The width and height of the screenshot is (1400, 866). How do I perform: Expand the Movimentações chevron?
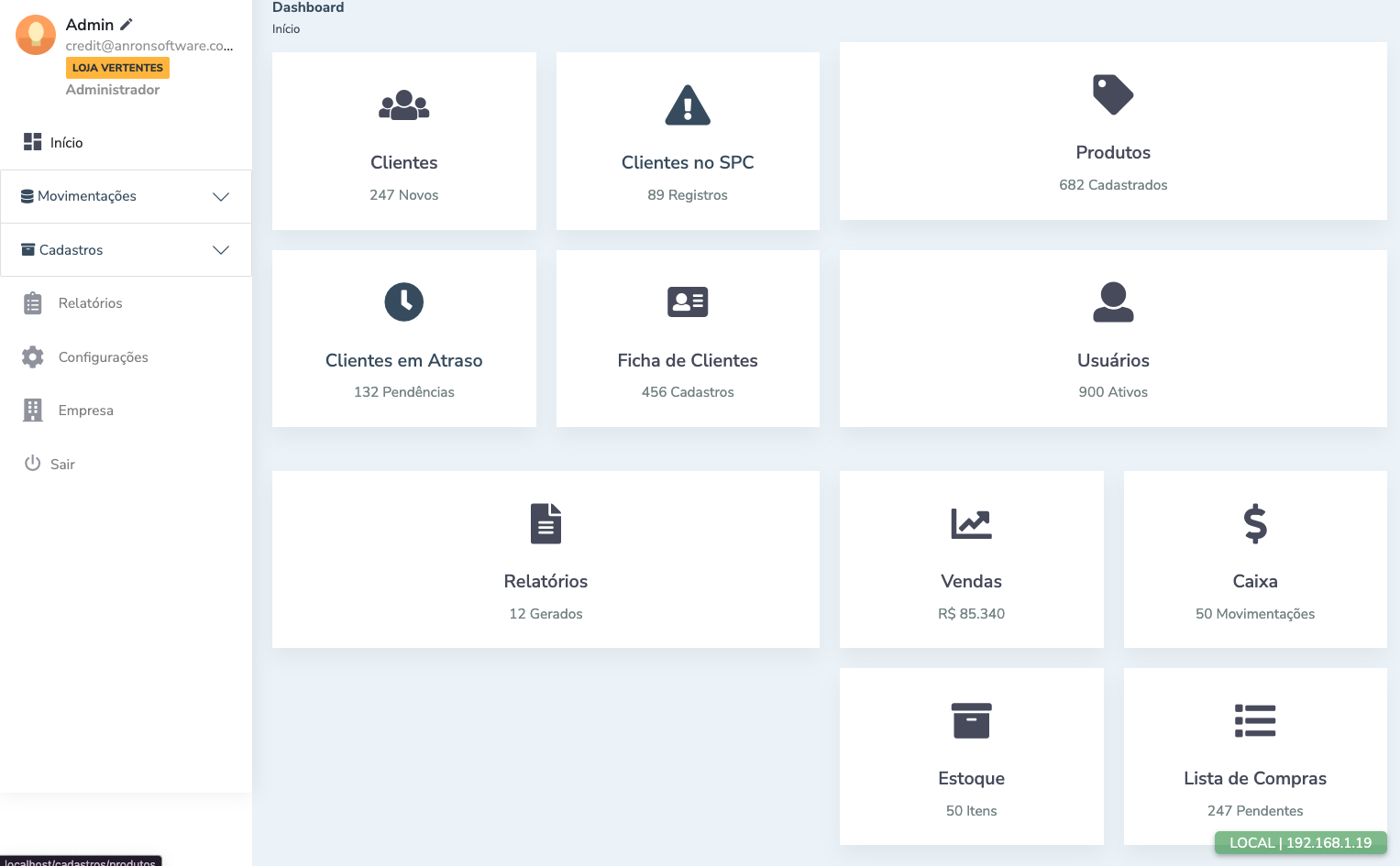tap(221, 197)
